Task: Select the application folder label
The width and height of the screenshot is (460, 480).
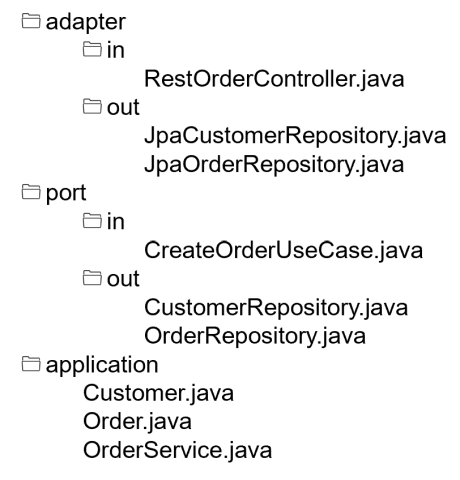Action: pyautogui.click(x=102, y=365)
